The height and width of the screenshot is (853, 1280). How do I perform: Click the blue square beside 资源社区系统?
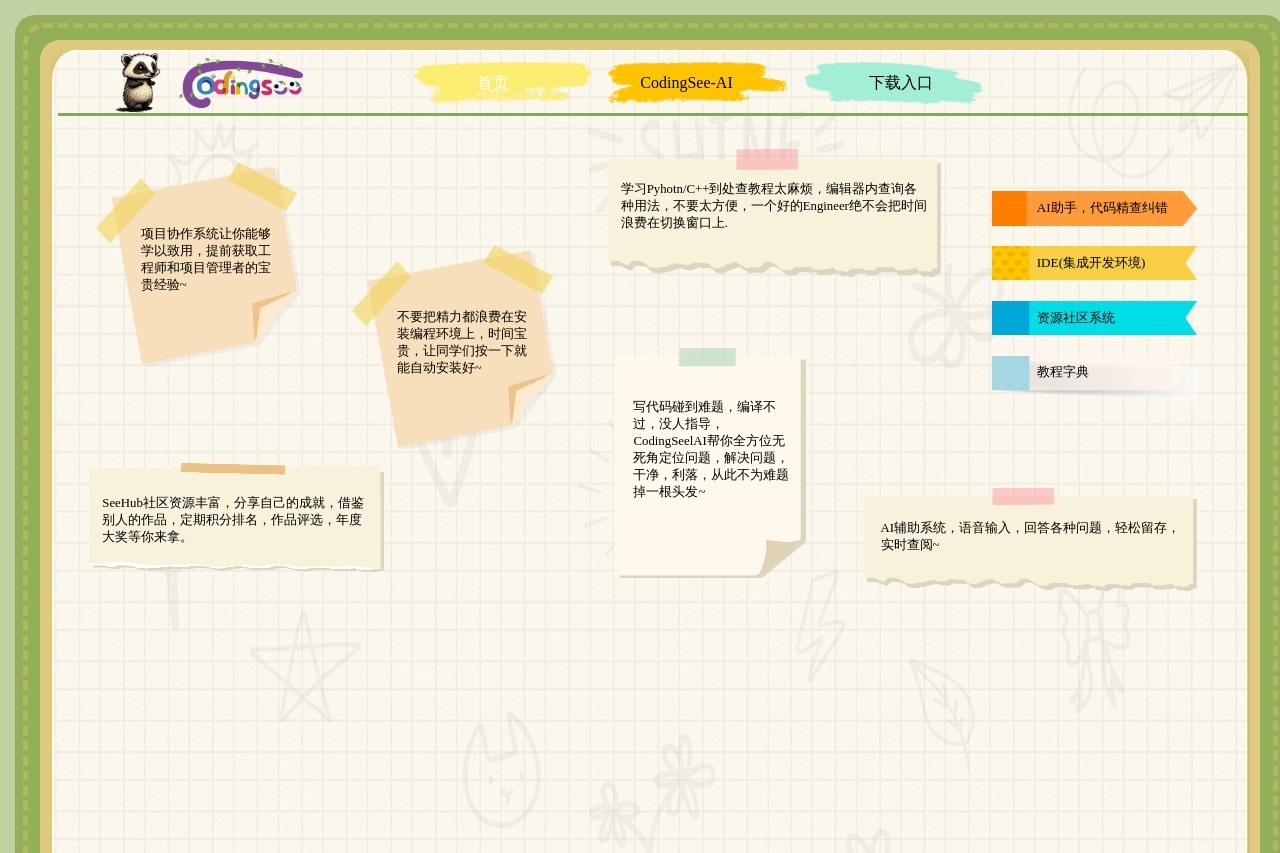pyautogui.click(x=1010, y=318)
